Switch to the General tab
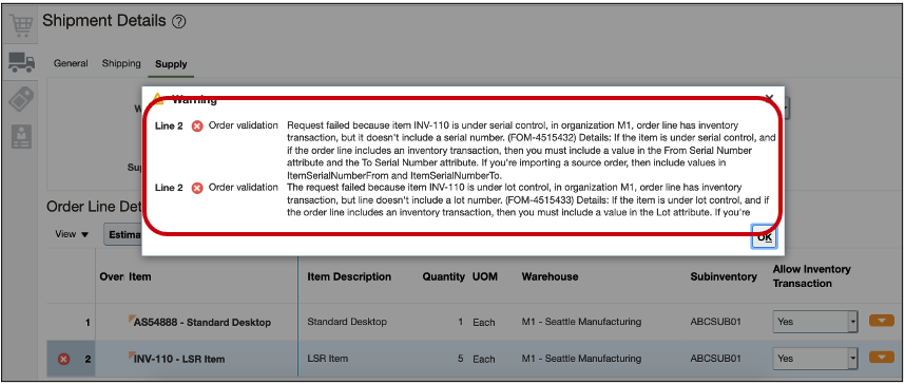 [x=71, y=64]
